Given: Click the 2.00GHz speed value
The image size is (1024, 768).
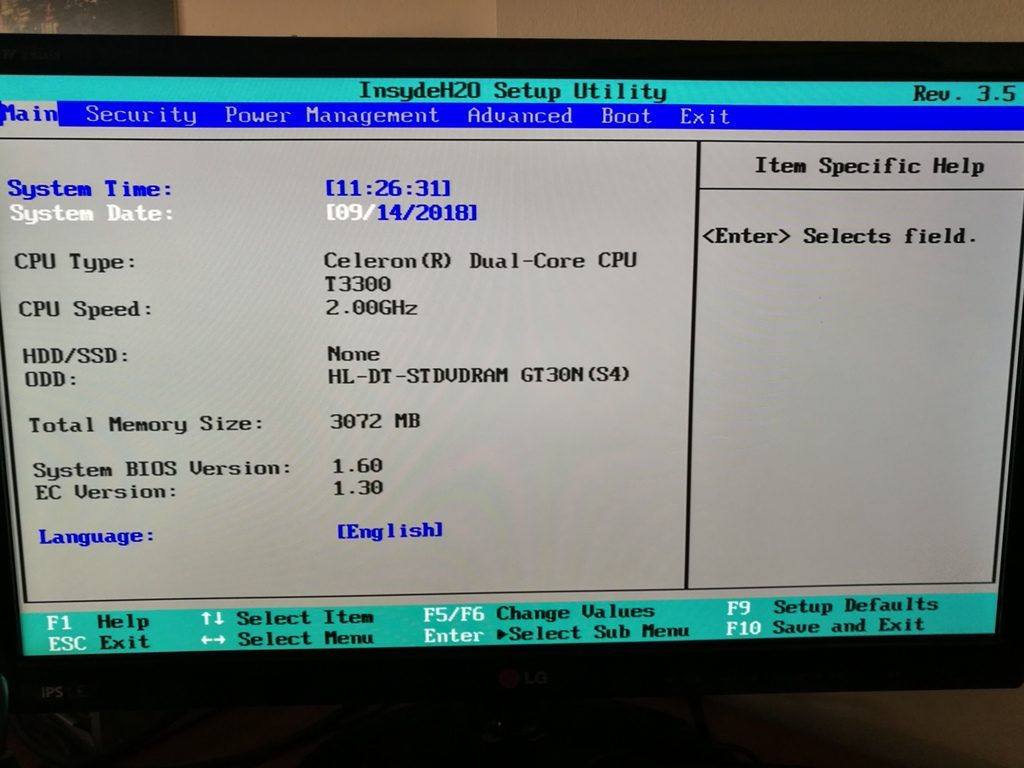Looking at the screenshot, I should 371,308.
